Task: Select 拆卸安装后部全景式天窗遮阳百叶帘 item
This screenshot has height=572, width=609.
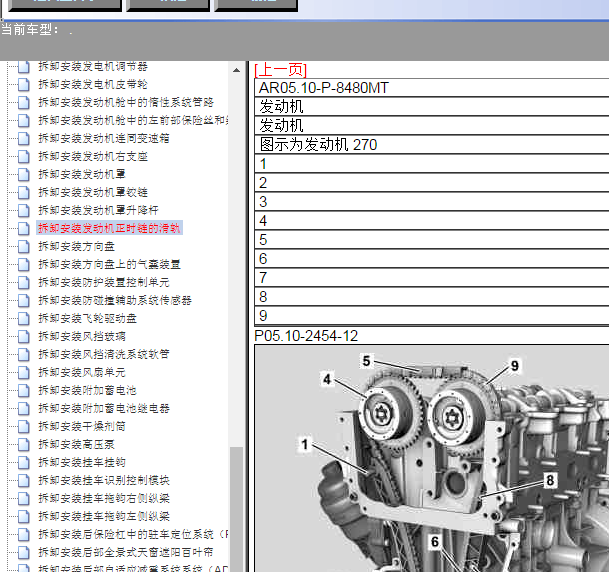Action: (x=125, y=552)
